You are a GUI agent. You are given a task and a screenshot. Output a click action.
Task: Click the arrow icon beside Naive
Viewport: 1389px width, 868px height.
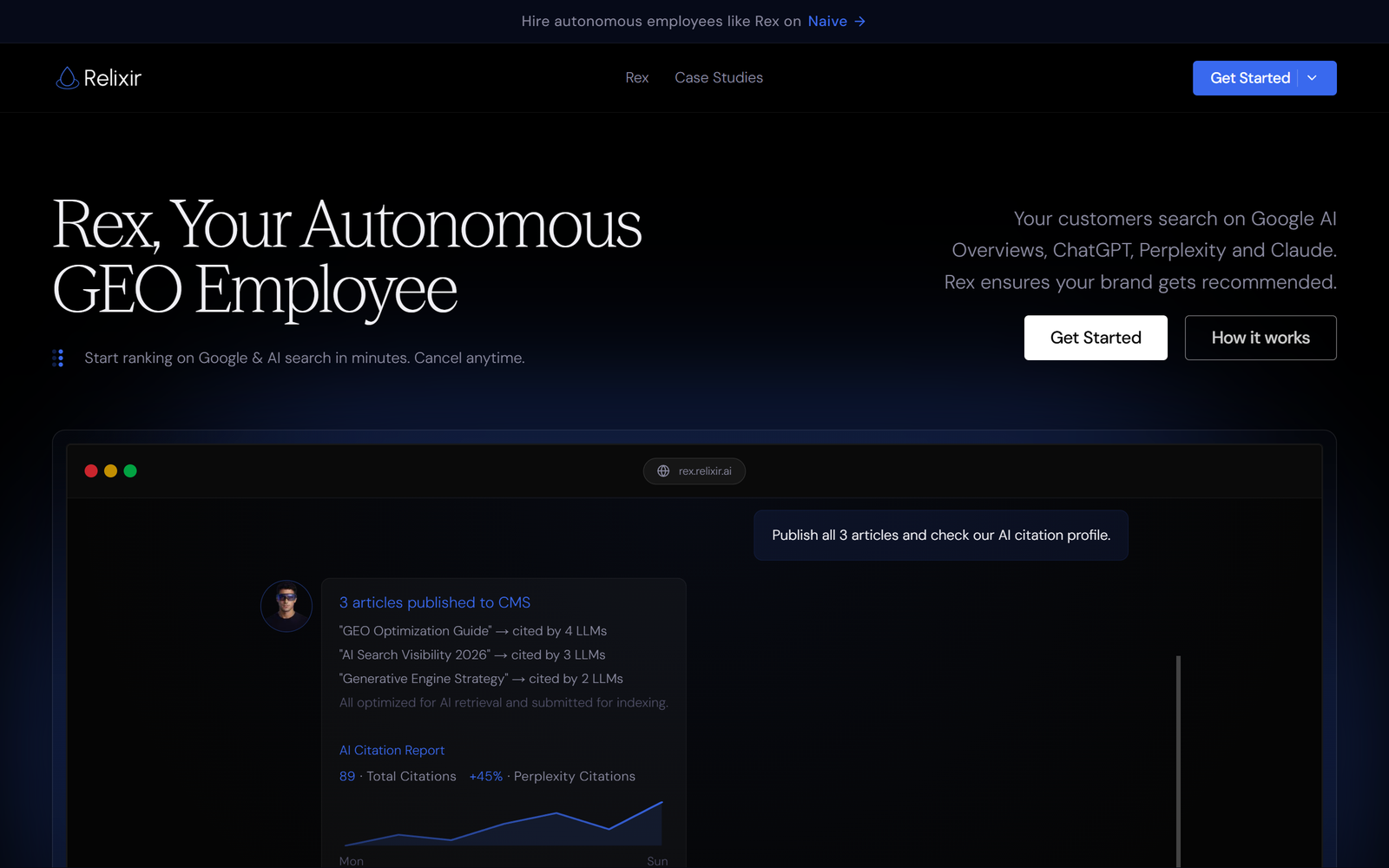(x=859, y=21)
